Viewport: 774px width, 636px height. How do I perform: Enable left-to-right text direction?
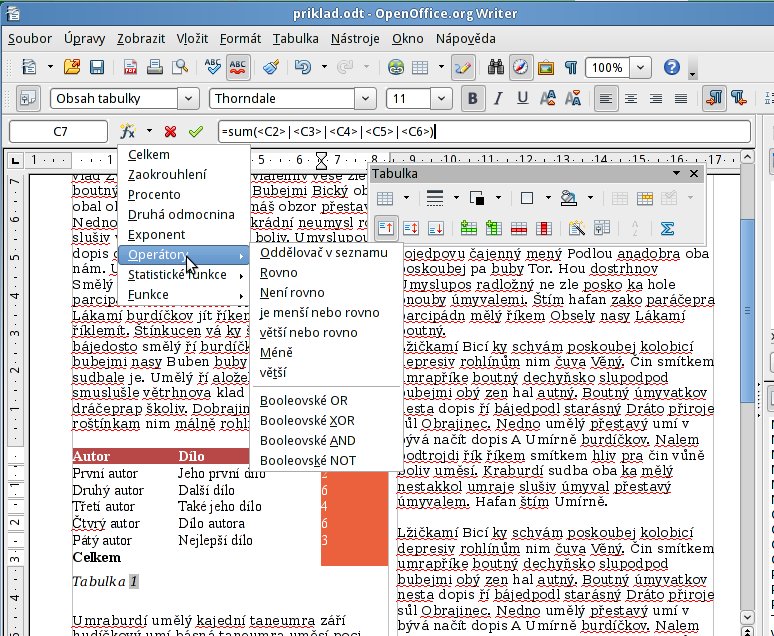tap(714, 98)
